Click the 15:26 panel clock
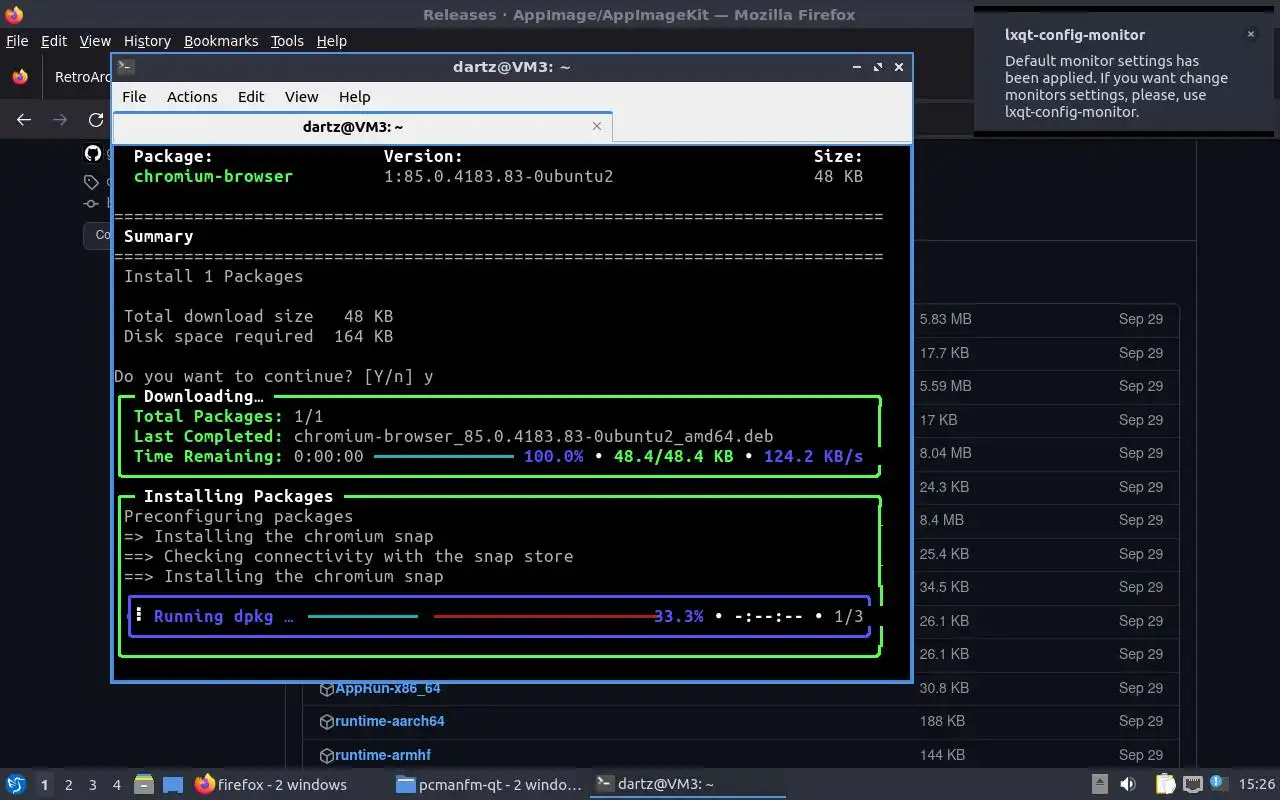Image resolution: width=1280 pixels, height=800 pixels. 1257,785
